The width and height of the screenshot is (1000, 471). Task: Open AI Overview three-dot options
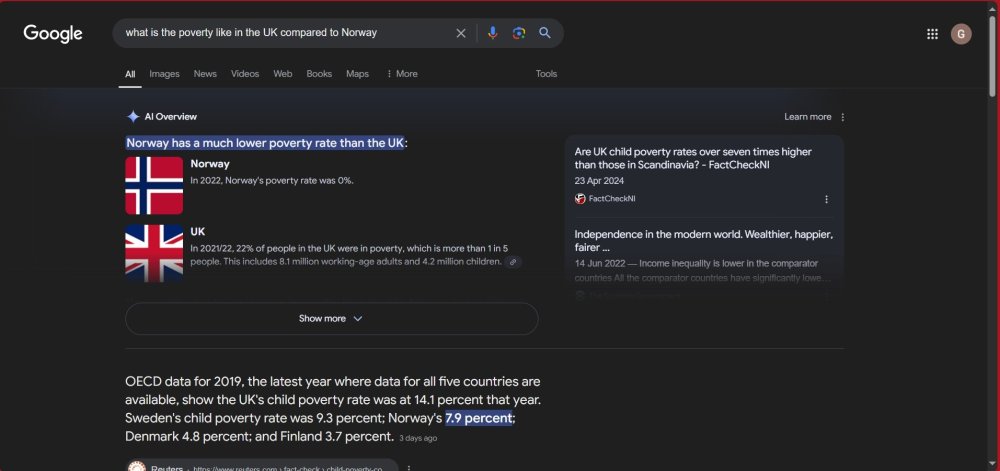coord(842,117)
